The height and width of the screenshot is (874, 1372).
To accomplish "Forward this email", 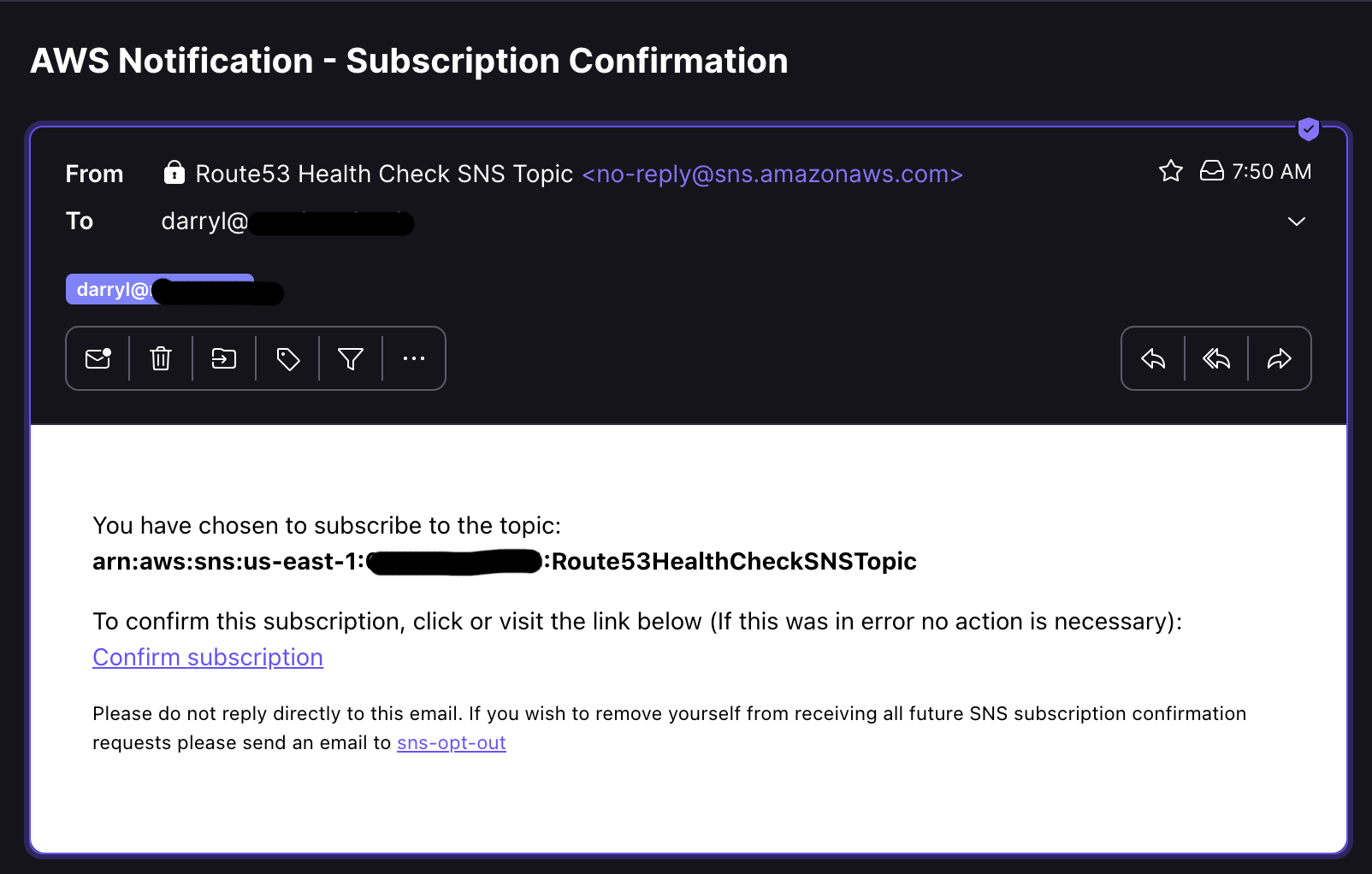I will 1280,358.
